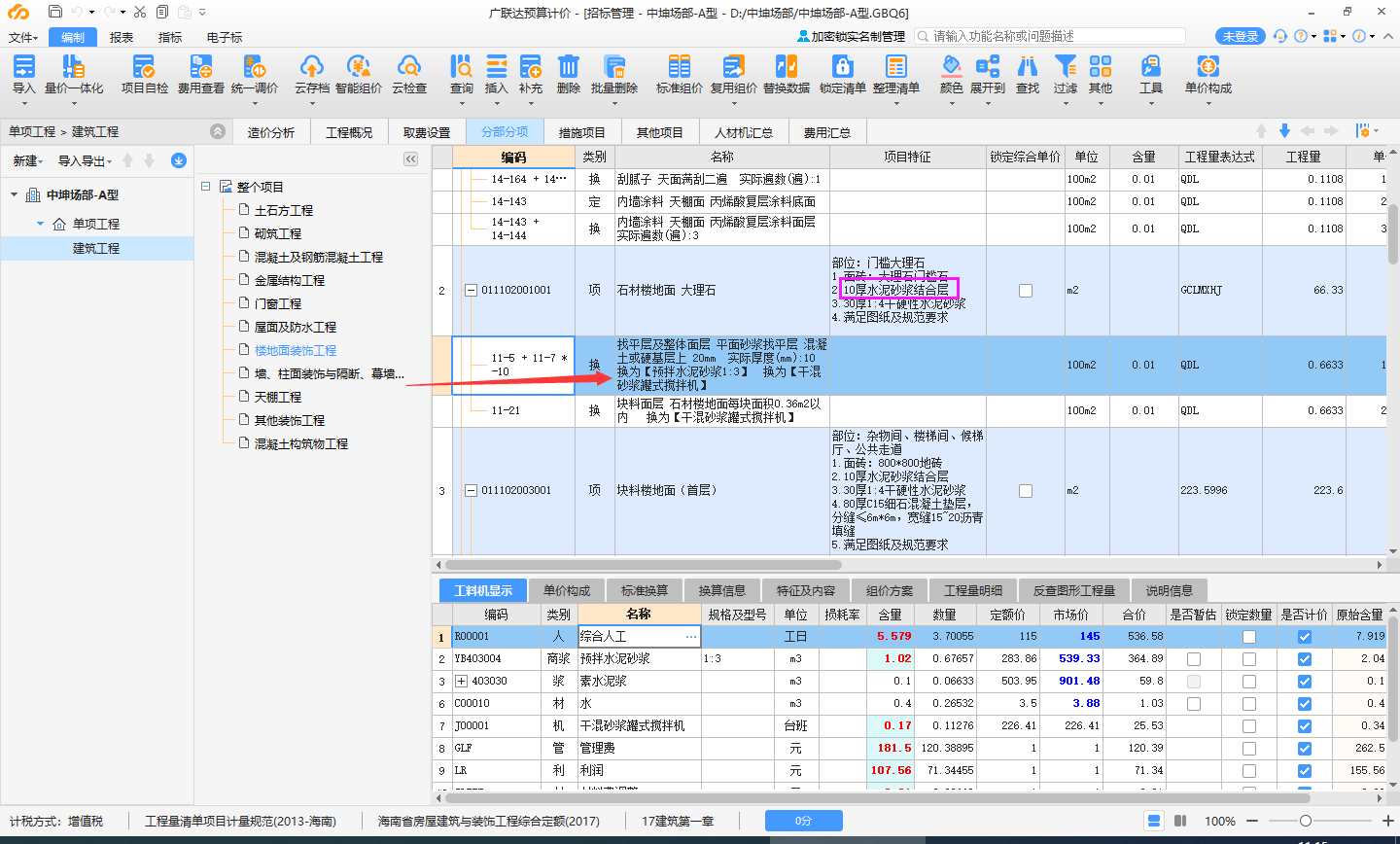Toggle lock price checkbox for 石材楼地面 大理石
This screenshot has width=1400, height=844.
[1026, 291]
